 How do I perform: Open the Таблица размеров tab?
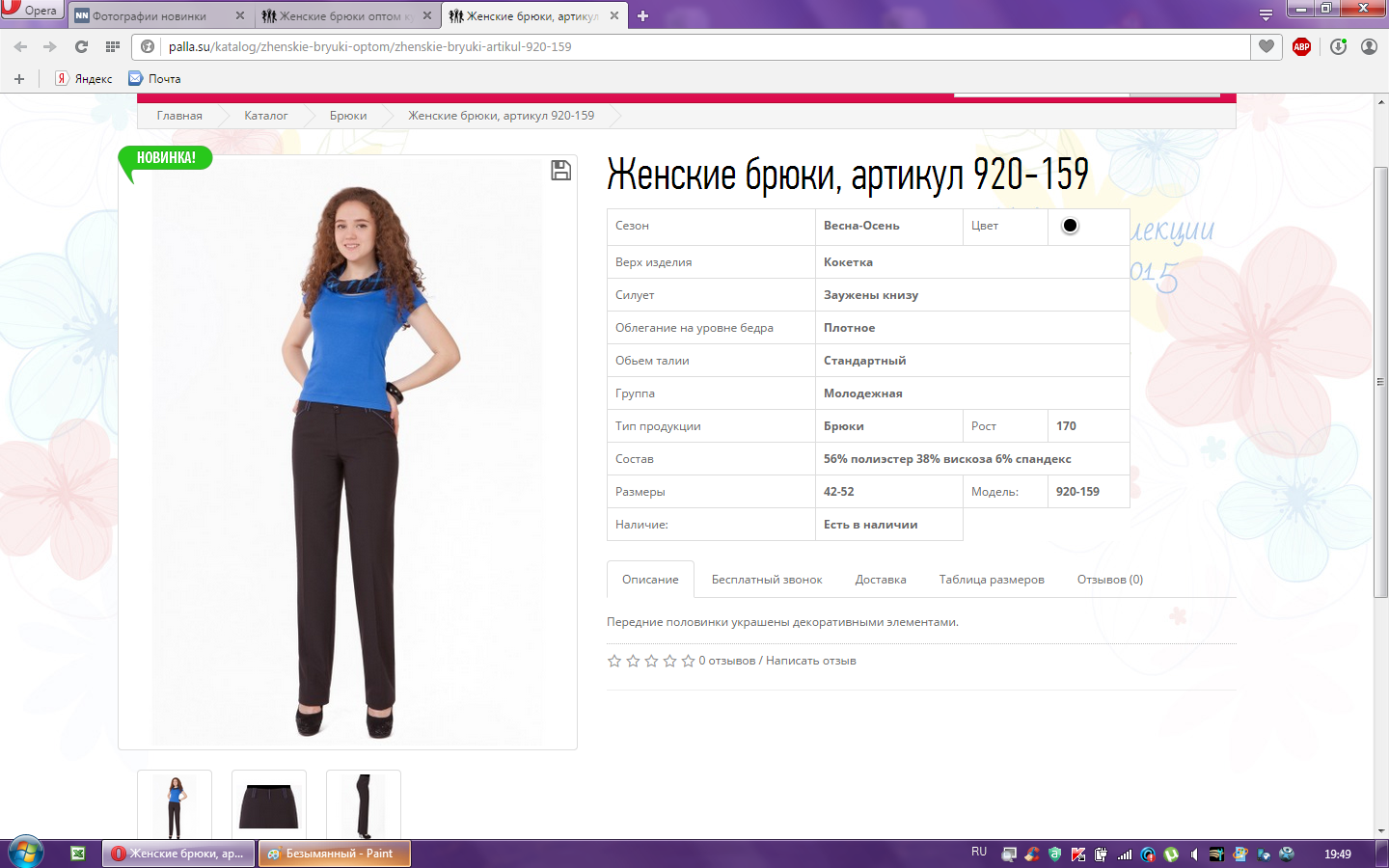[x=992, y=580]
